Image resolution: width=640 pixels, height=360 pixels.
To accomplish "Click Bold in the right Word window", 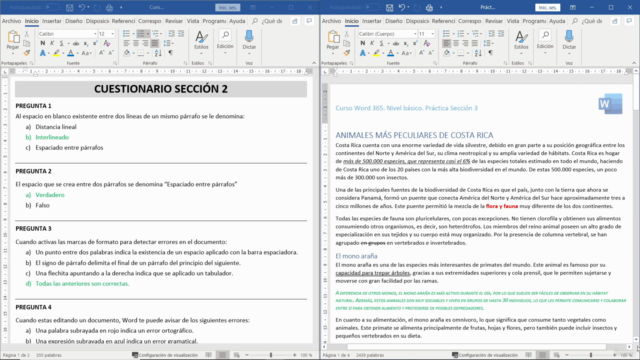I will click(362, 43).
